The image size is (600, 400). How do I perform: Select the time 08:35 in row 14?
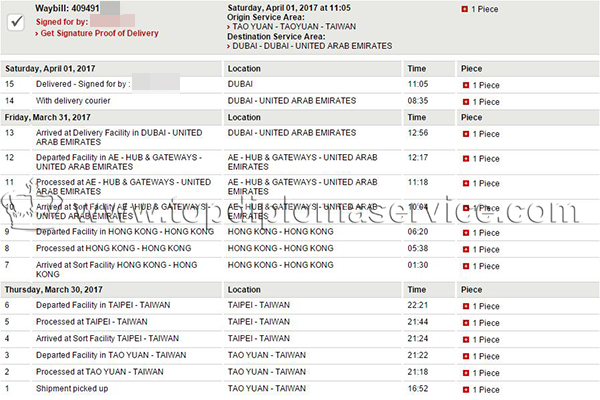click(x=418, y=101)
